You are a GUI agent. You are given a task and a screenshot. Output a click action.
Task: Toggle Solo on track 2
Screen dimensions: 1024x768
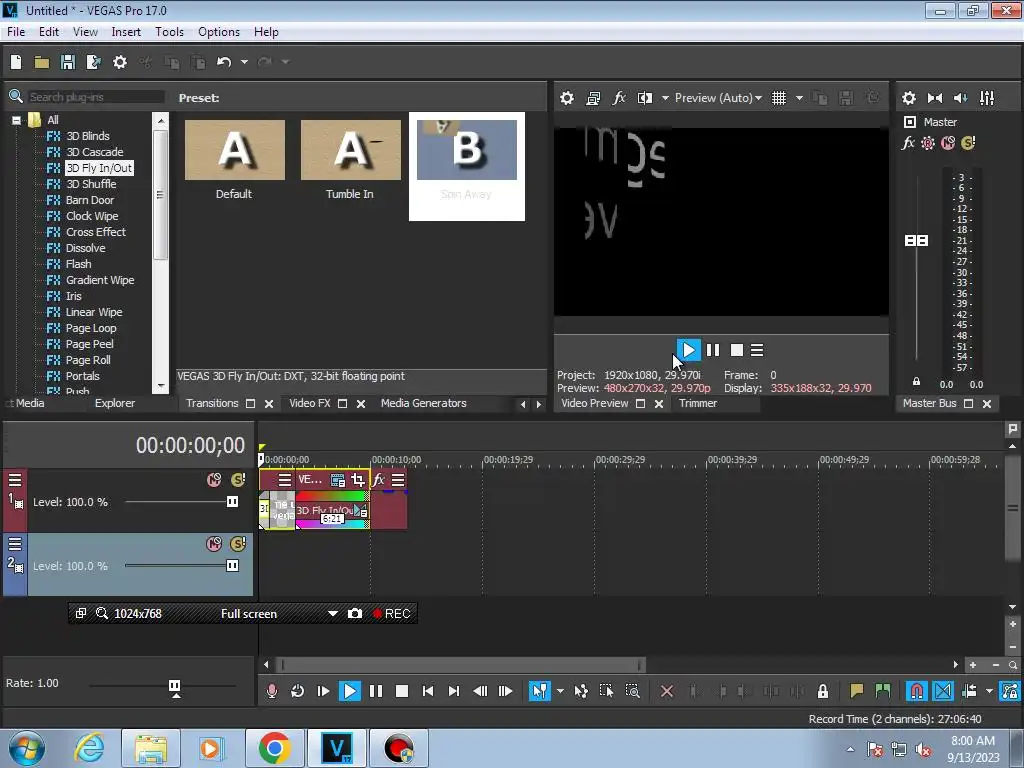238,544
